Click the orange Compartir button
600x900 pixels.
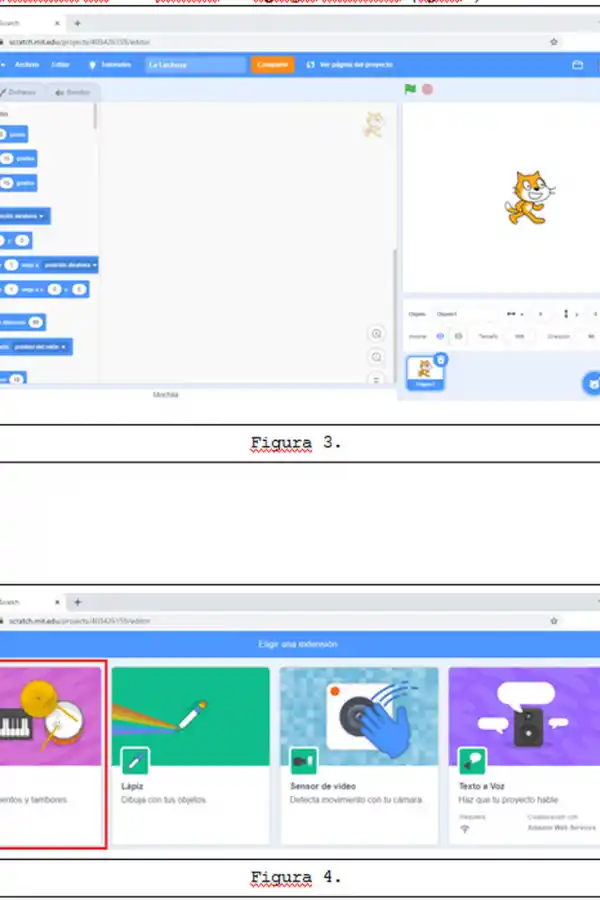(272, 64)
